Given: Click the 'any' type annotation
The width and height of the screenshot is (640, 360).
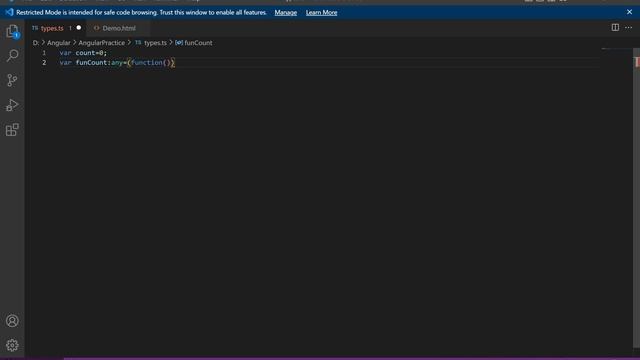Looking at the screenshot, I should (x=117, y=62).
